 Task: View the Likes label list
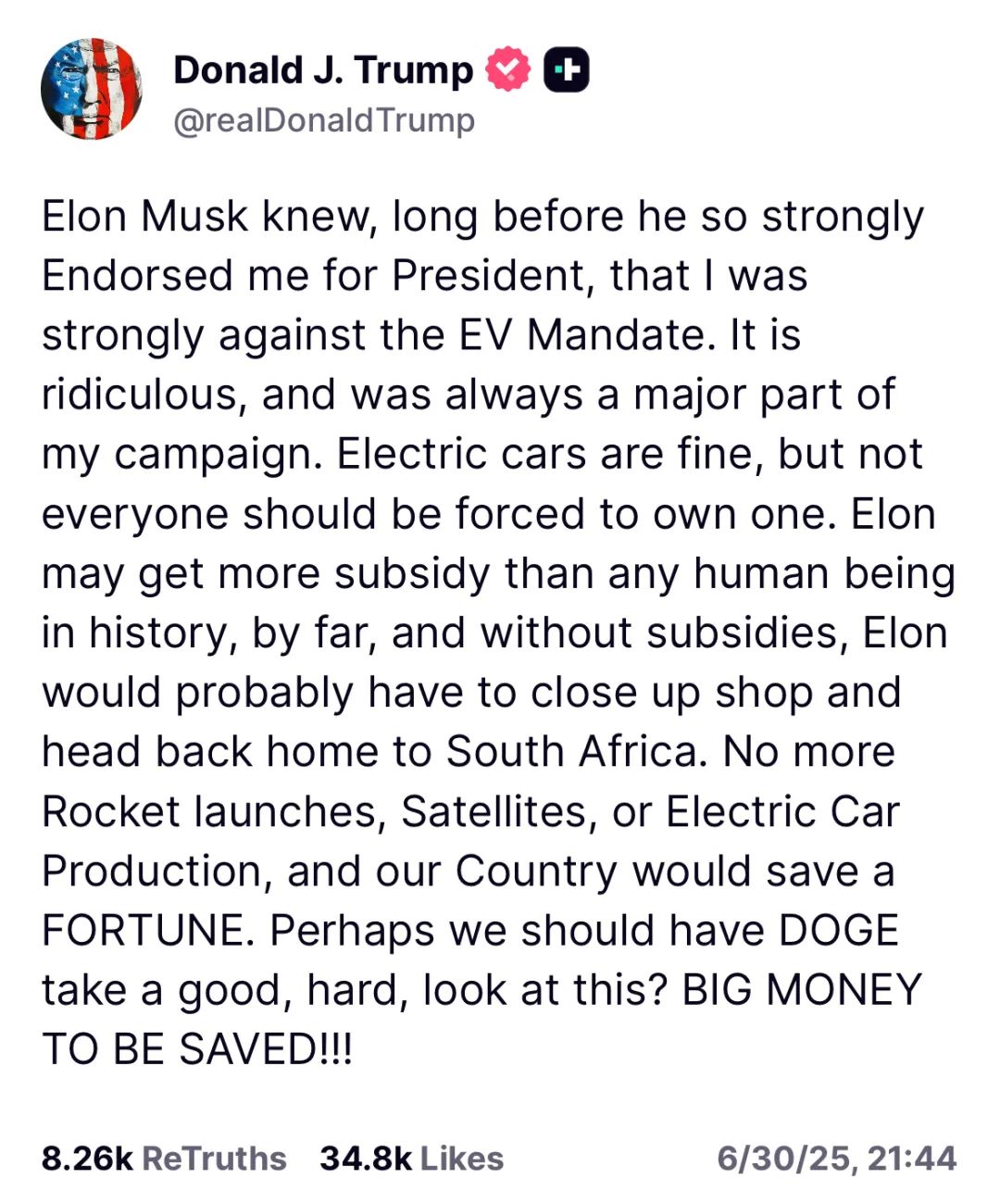(x=462, y=1159)
